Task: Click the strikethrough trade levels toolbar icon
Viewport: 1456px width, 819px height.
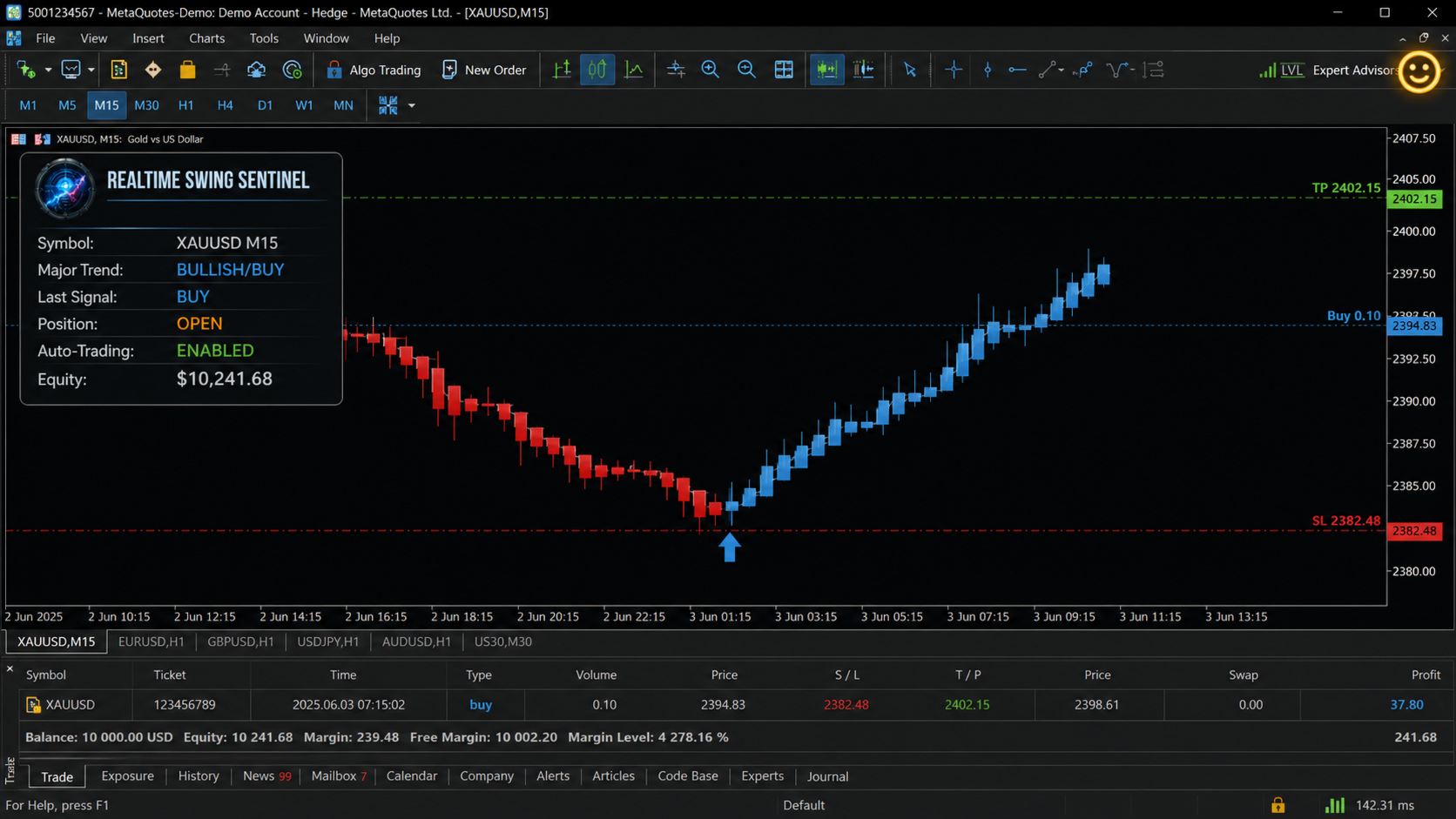Action: tap(222, 70)
